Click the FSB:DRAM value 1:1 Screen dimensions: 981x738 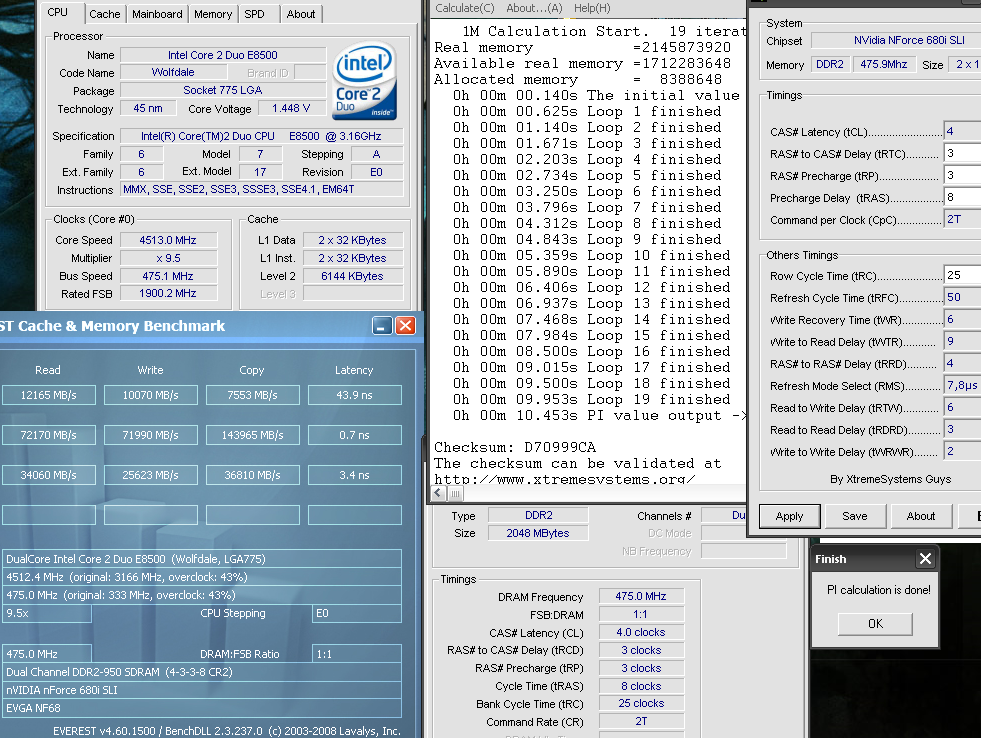click(641, 614)
